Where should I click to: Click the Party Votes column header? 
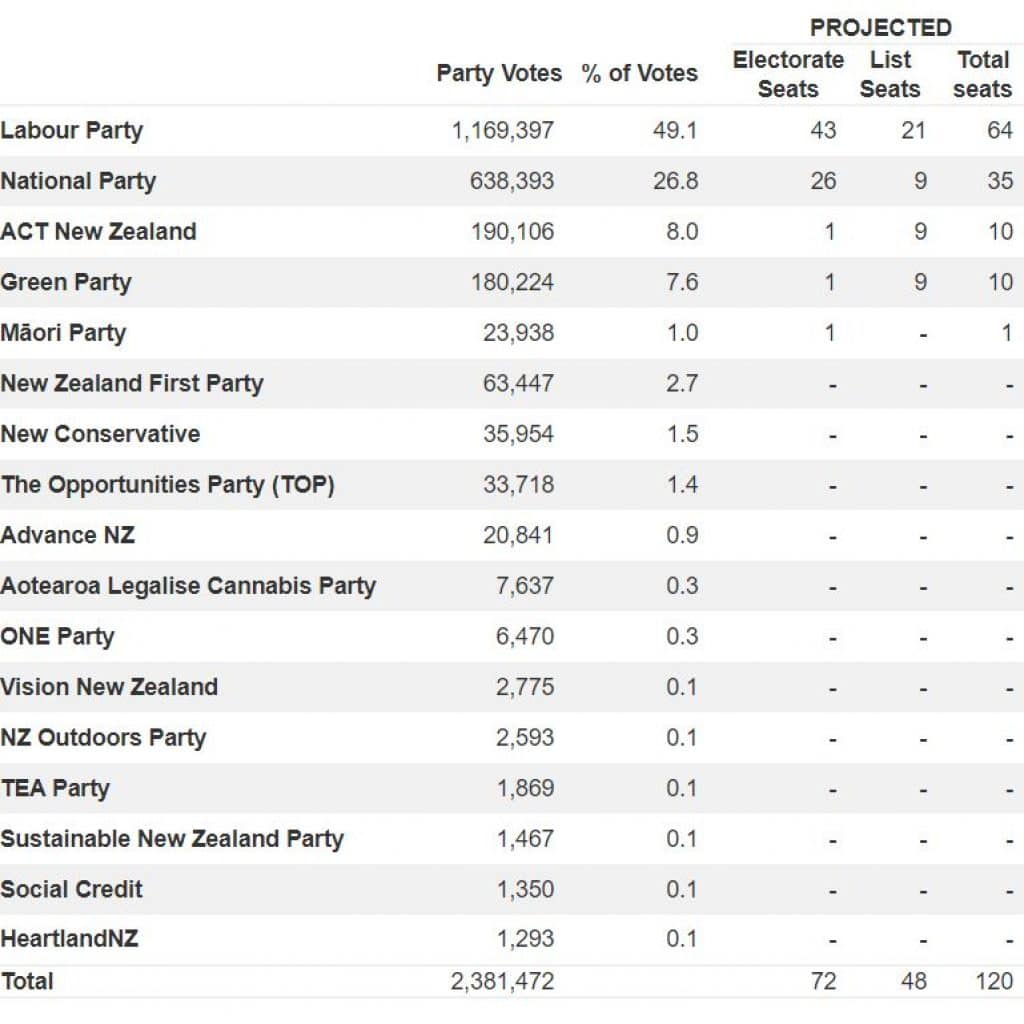pyautogui.click(x=499, y=74)
